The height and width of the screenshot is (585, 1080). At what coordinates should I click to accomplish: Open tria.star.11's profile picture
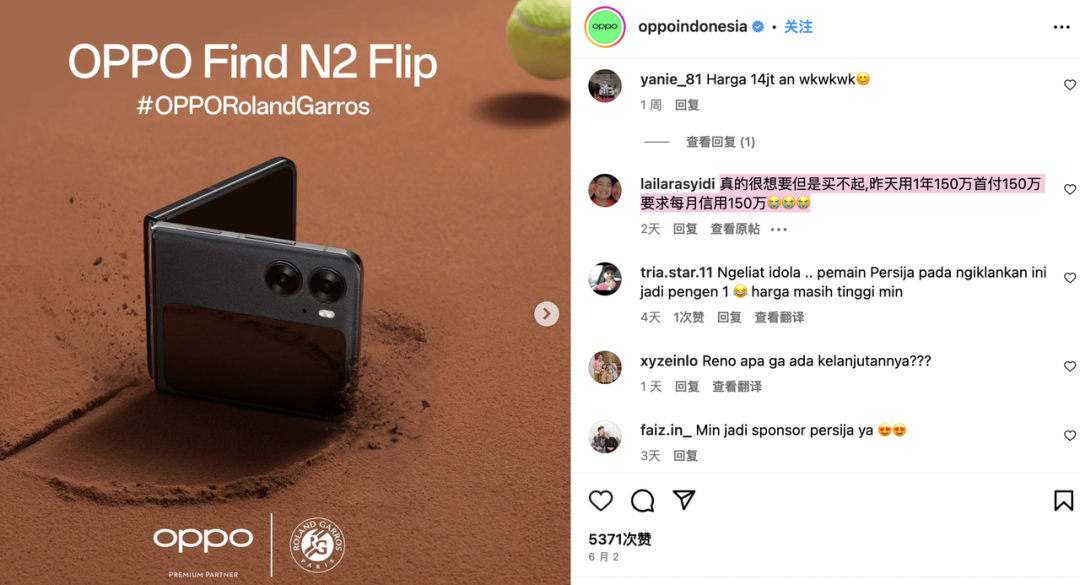coord(605,278)
